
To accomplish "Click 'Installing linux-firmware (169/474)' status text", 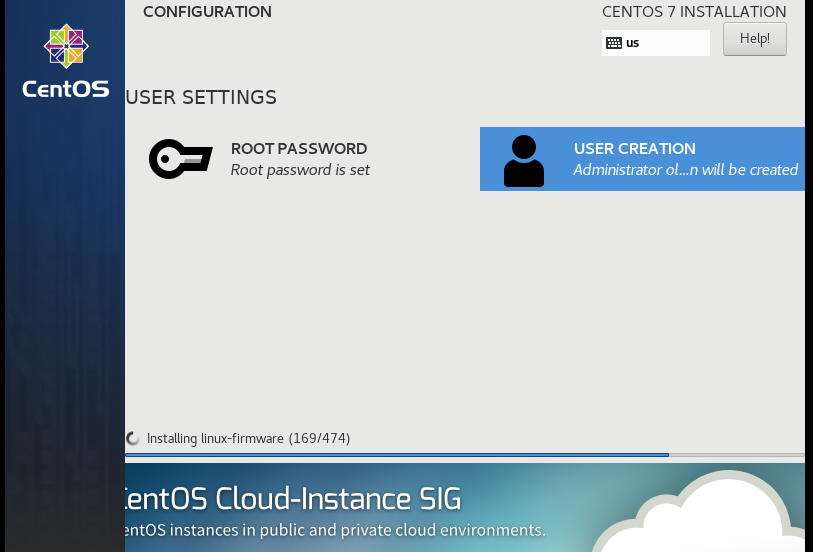I will pos(248,438).
